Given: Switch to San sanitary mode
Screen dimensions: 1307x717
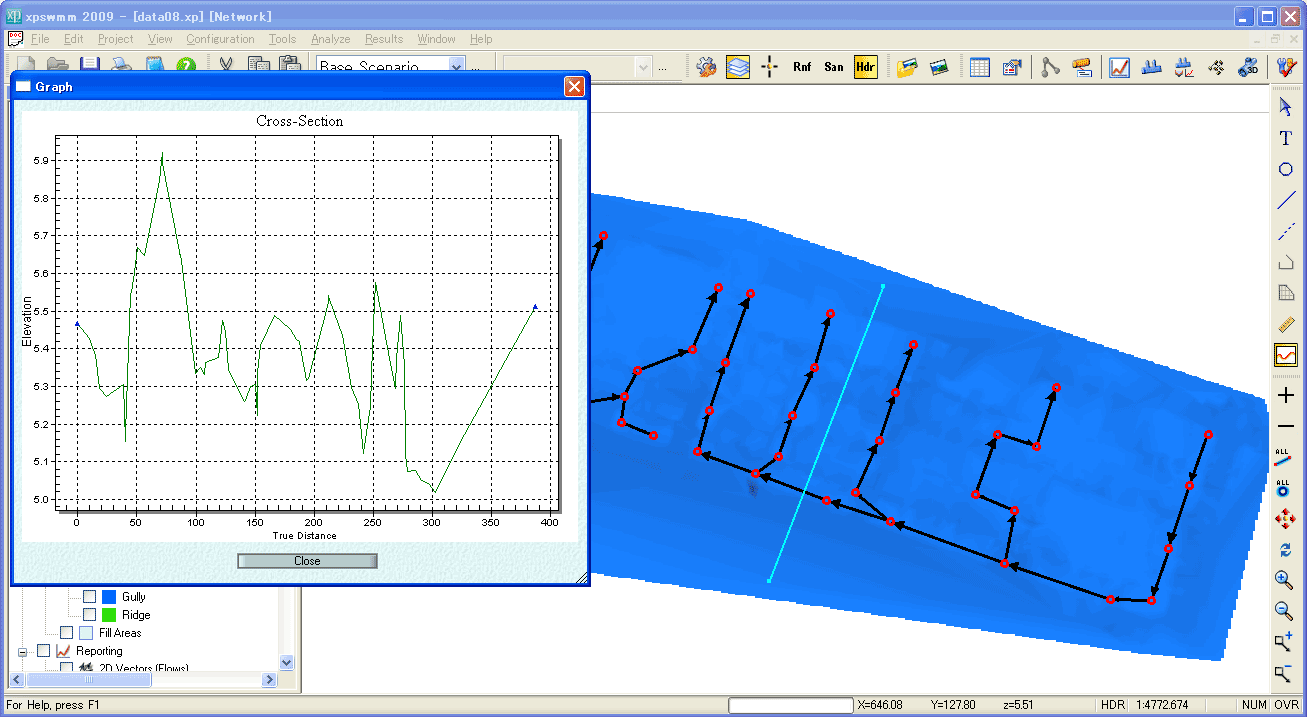Looking at the screenshot, I should tap(834, 67).
